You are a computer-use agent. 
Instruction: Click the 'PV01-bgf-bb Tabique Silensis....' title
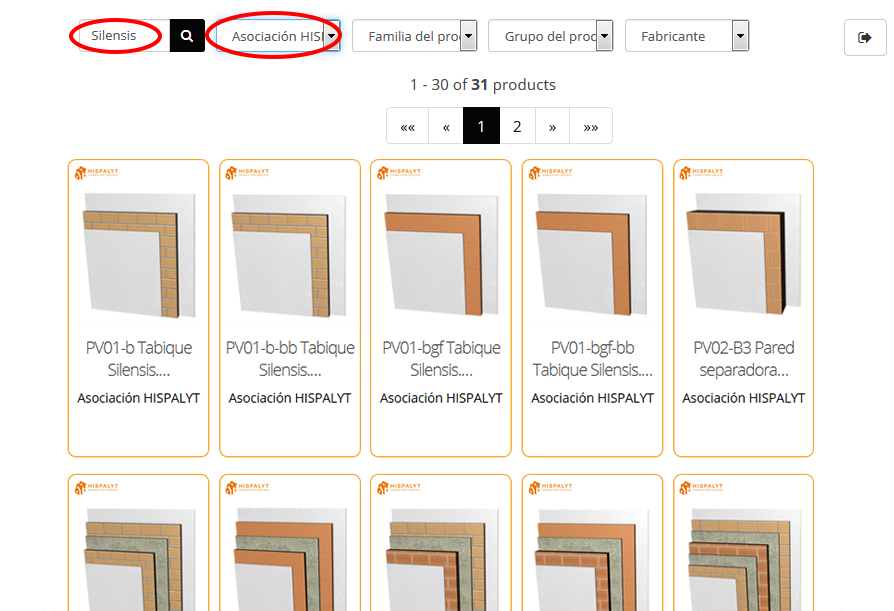[x=592, y=359]
